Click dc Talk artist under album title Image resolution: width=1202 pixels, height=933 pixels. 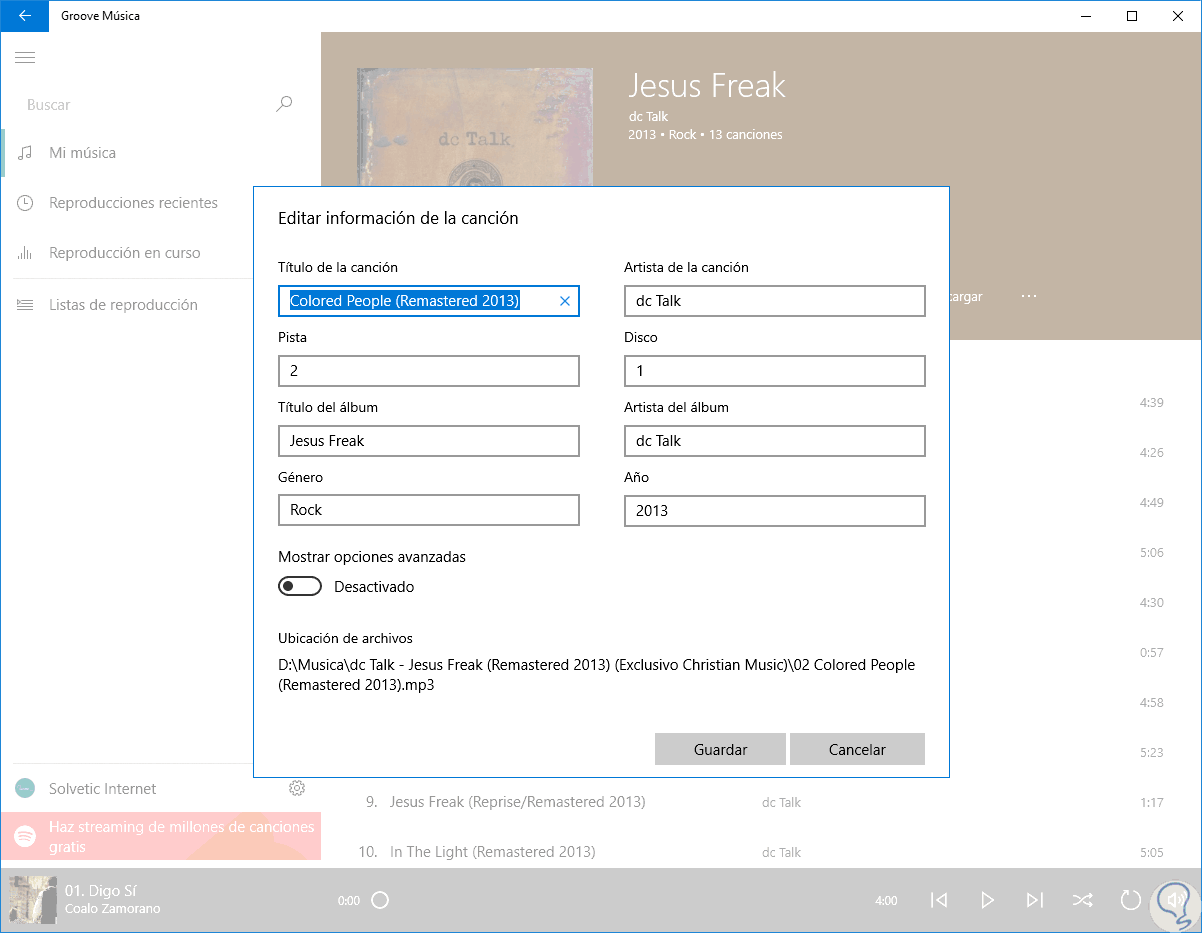click(648, 116)
